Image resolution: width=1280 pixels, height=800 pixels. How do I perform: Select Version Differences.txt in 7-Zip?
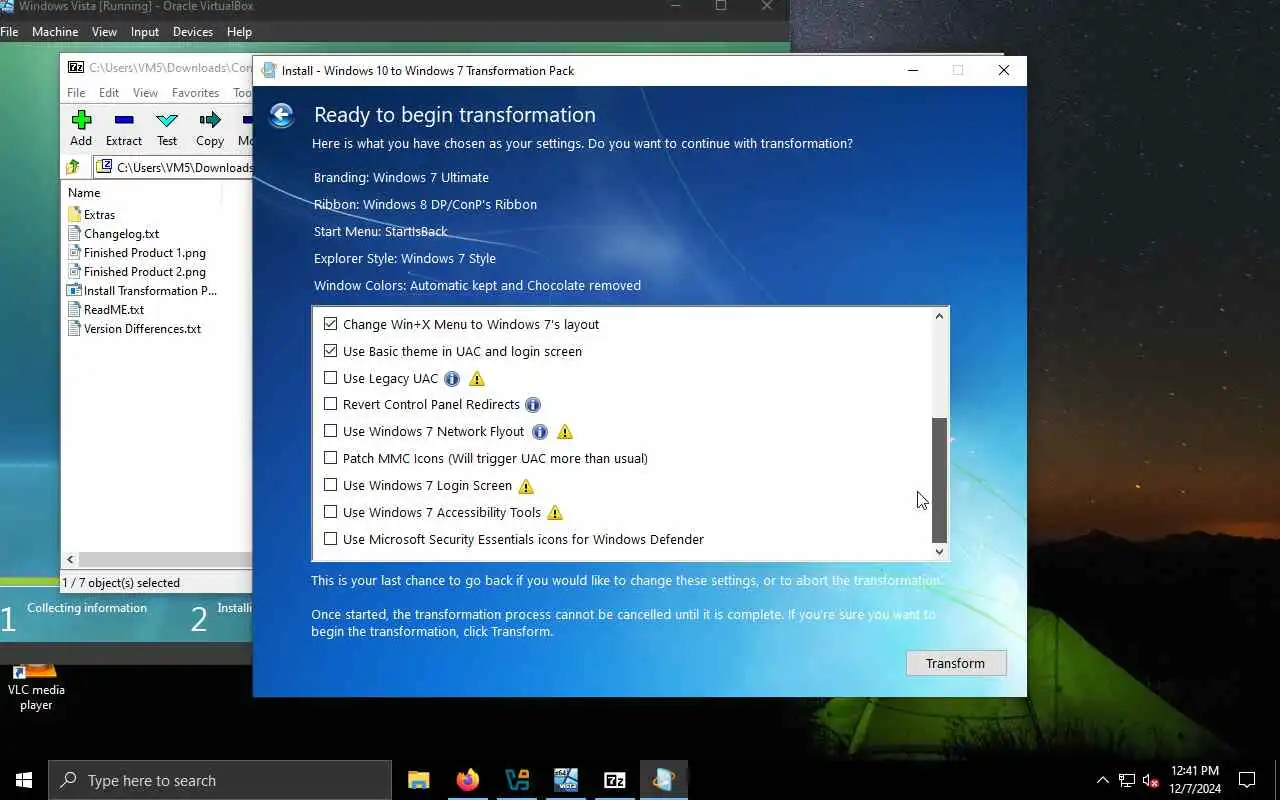(142, 329)
